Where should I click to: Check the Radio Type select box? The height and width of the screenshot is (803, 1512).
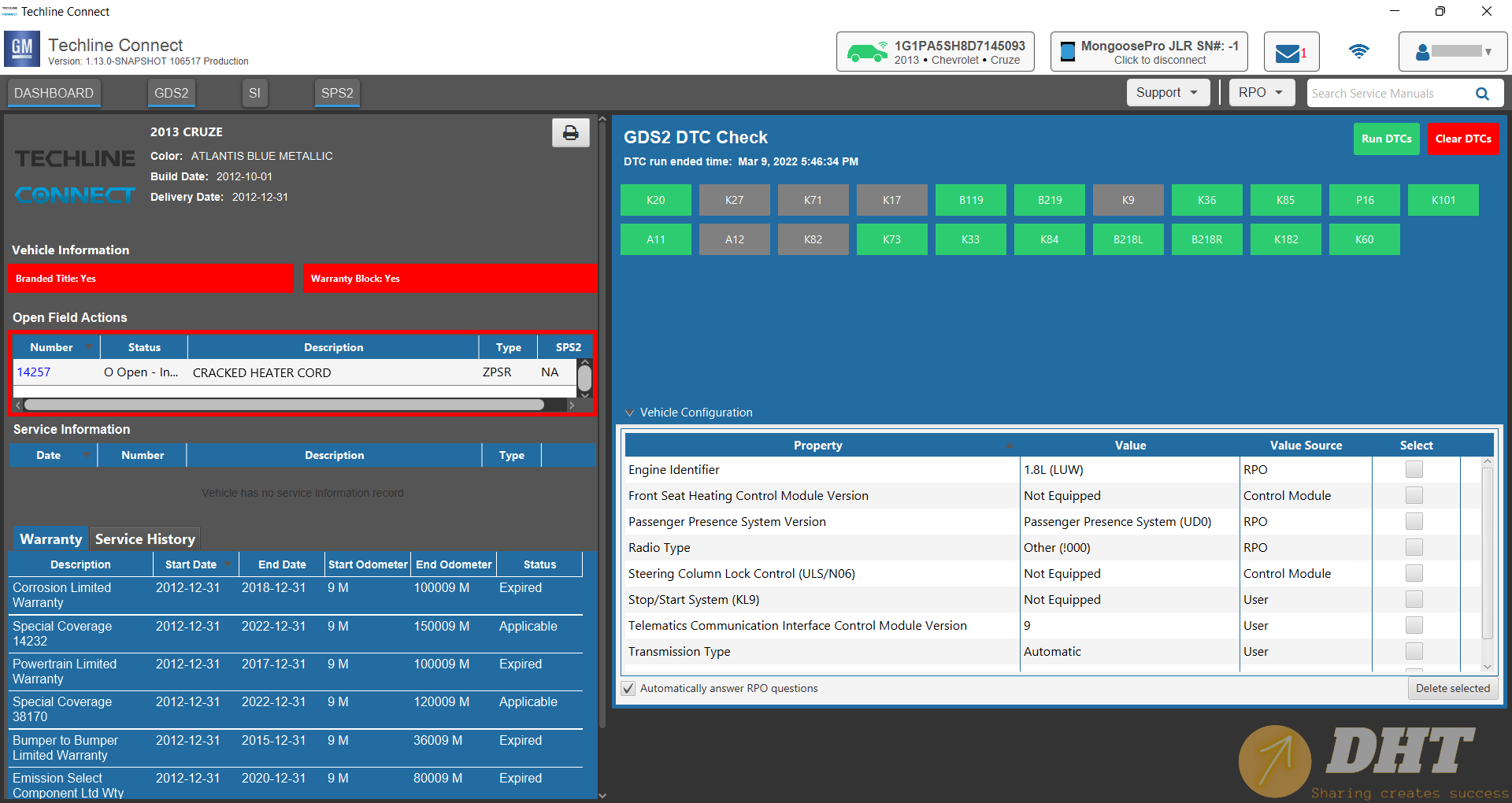click(1414, 548)
